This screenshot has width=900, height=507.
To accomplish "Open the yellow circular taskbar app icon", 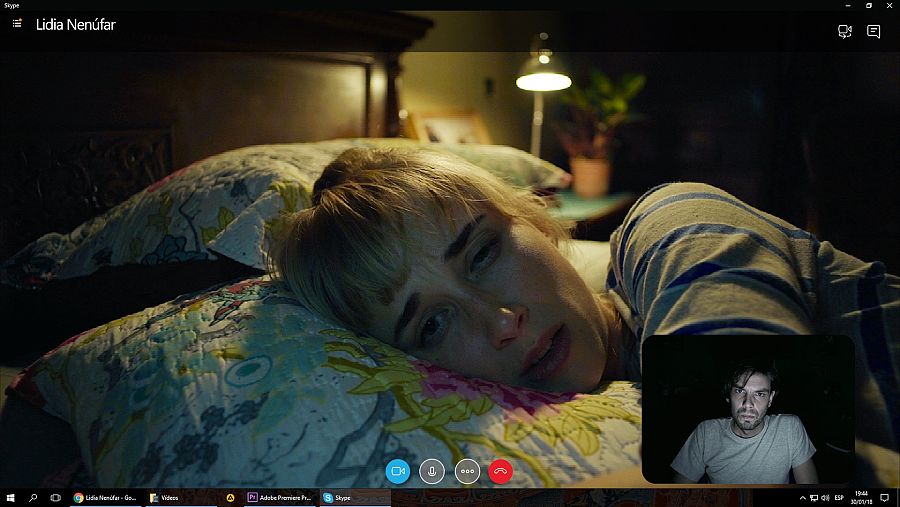I will 230,498.
